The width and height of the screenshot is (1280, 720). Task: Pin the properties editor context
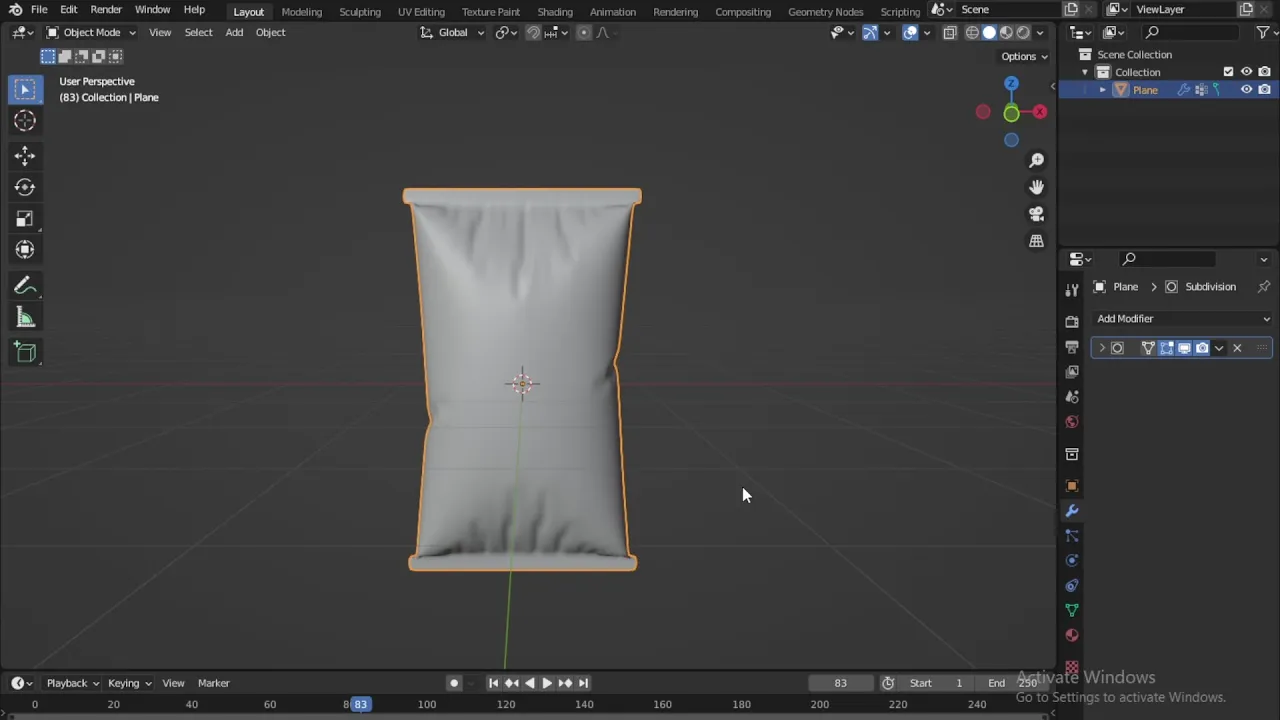pyautogui.click(x=1264, y=287)
